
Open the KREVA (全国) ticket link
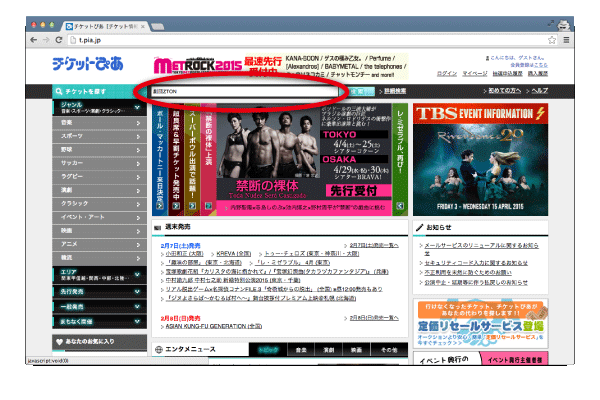tap(233, 254)
